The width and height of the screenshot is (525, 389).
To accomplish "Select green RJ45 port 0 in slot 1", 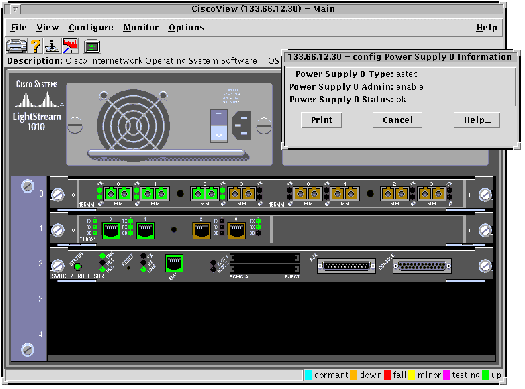I will [x=111, y=230].
